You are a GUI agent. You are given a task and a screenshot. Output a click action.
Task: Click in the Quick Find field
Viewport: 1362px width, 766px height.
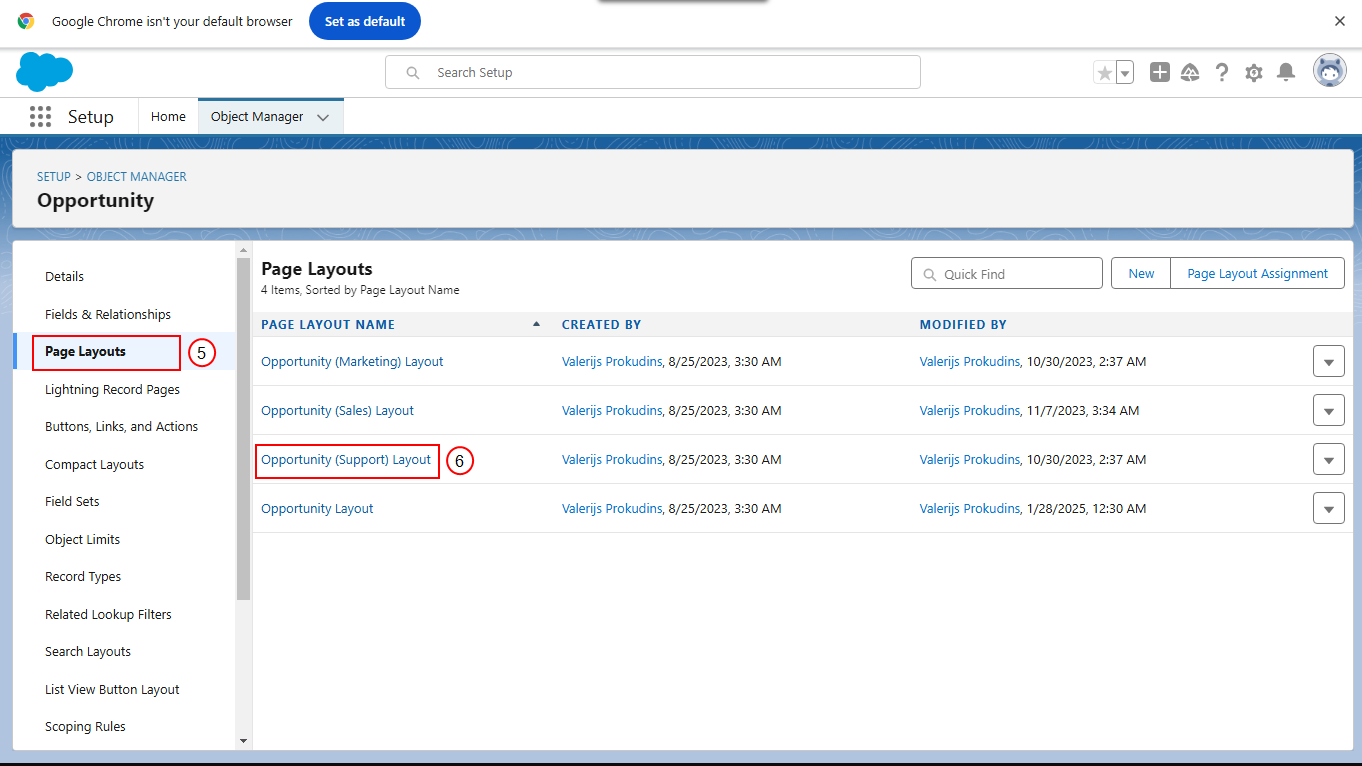1007,273
